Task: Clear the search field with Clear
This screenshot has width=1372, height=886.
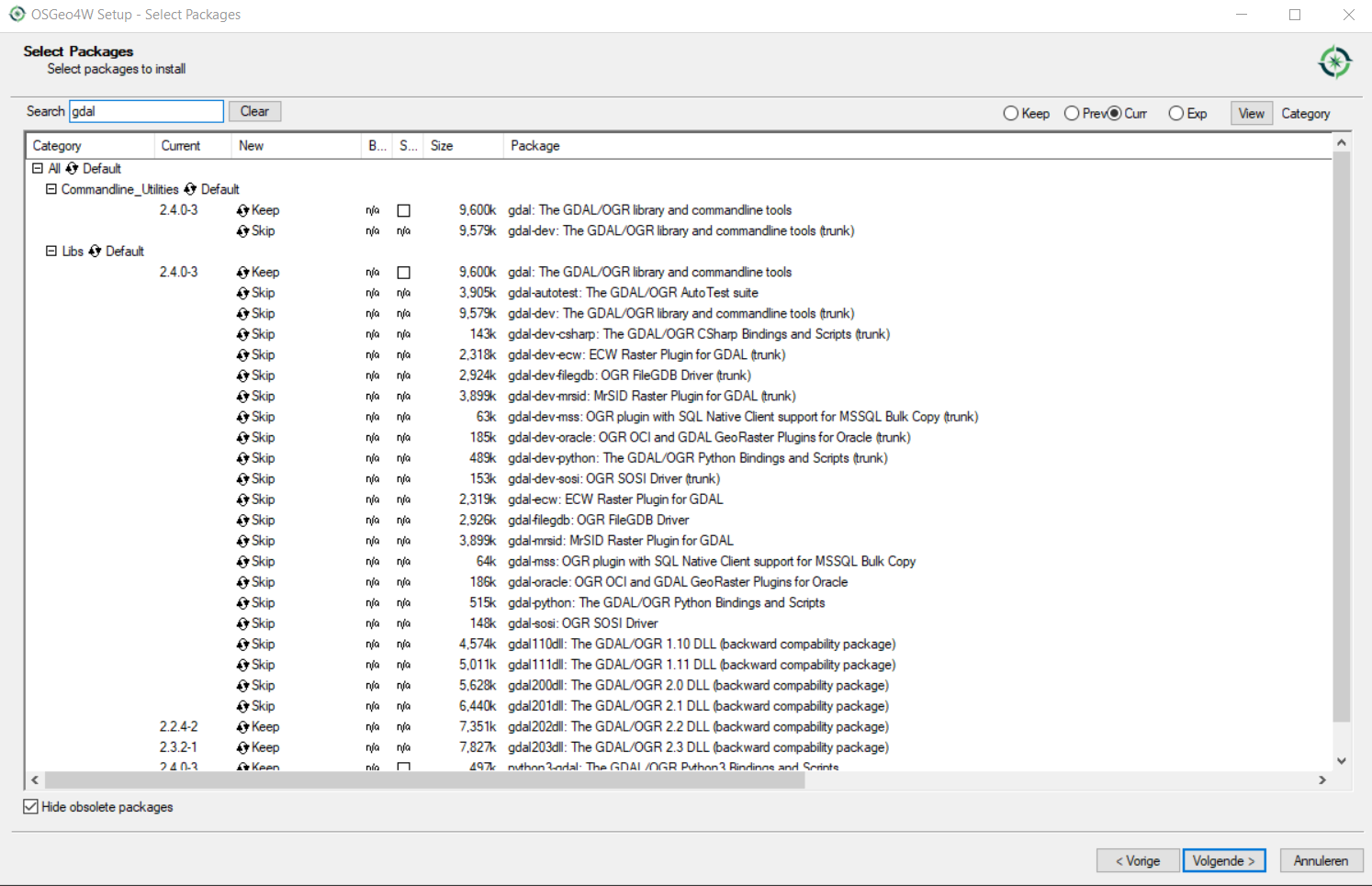Action: tap(254, 111)
